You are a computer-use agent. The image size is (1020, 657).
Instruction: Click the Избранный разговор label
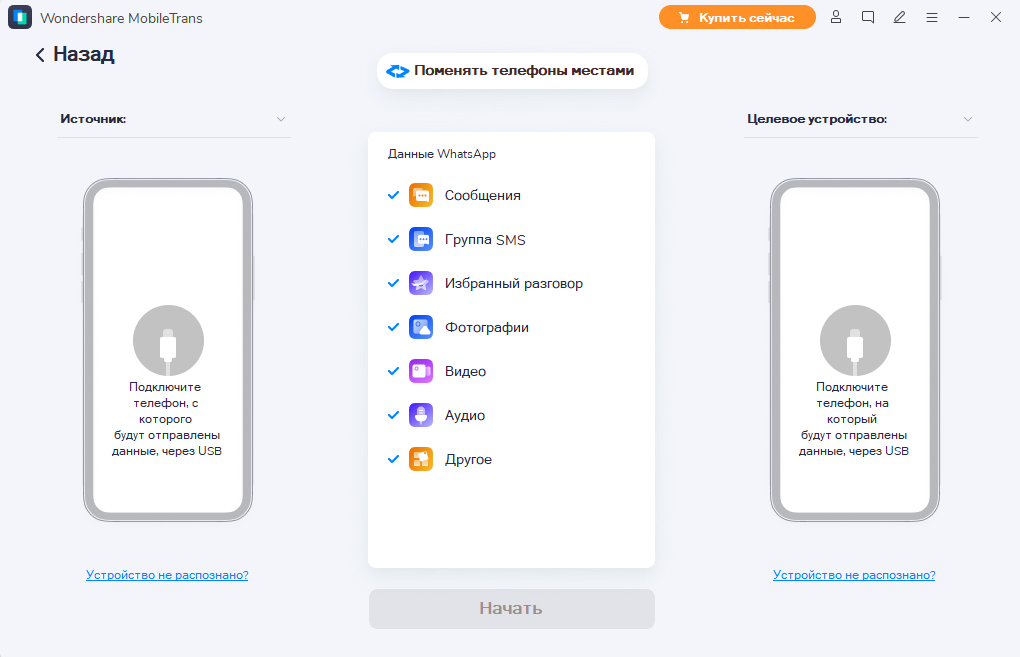coord(514,284)
